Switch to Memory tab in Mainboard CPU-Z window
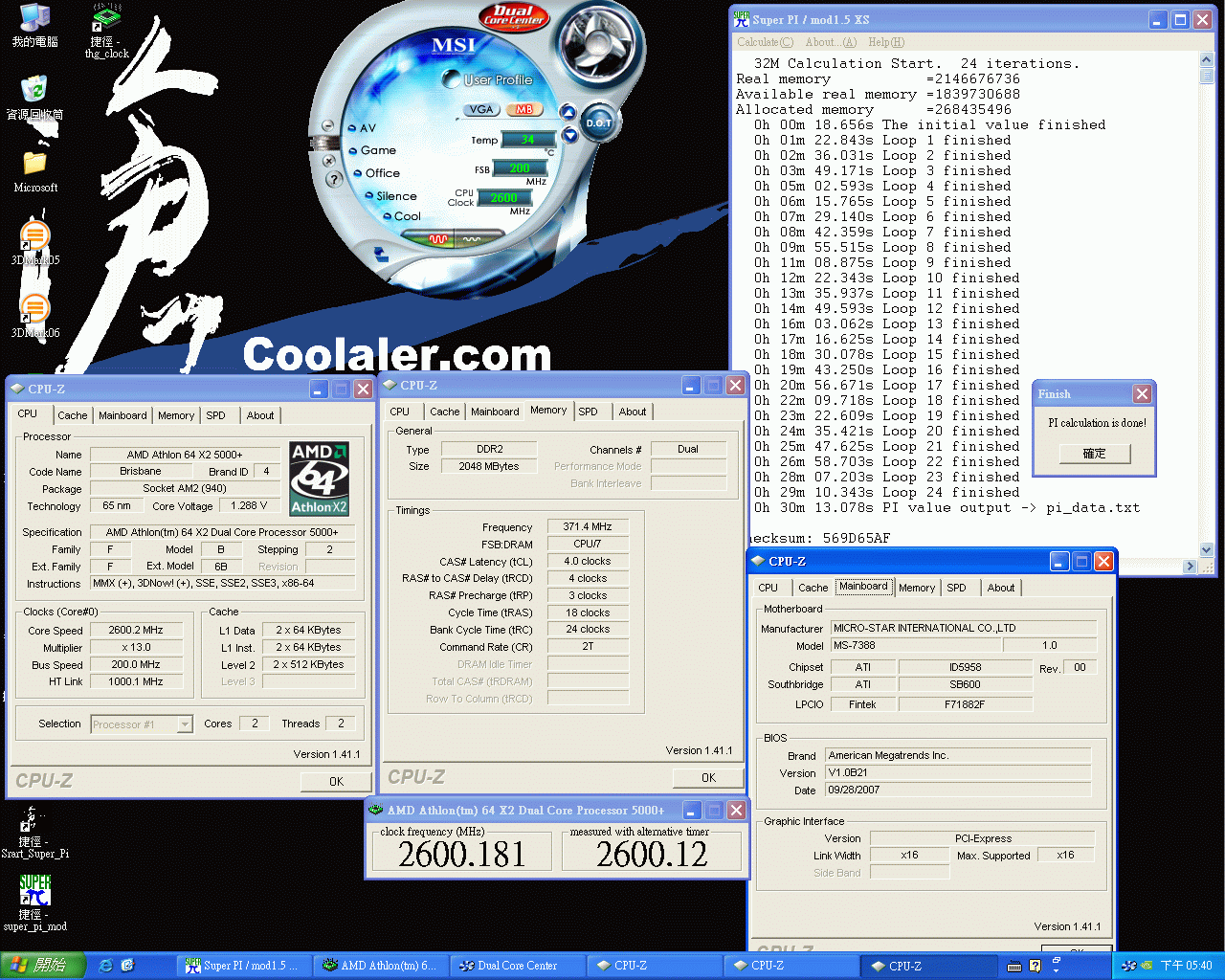This screenshot has width=1225, height=980. pos(917,588)
